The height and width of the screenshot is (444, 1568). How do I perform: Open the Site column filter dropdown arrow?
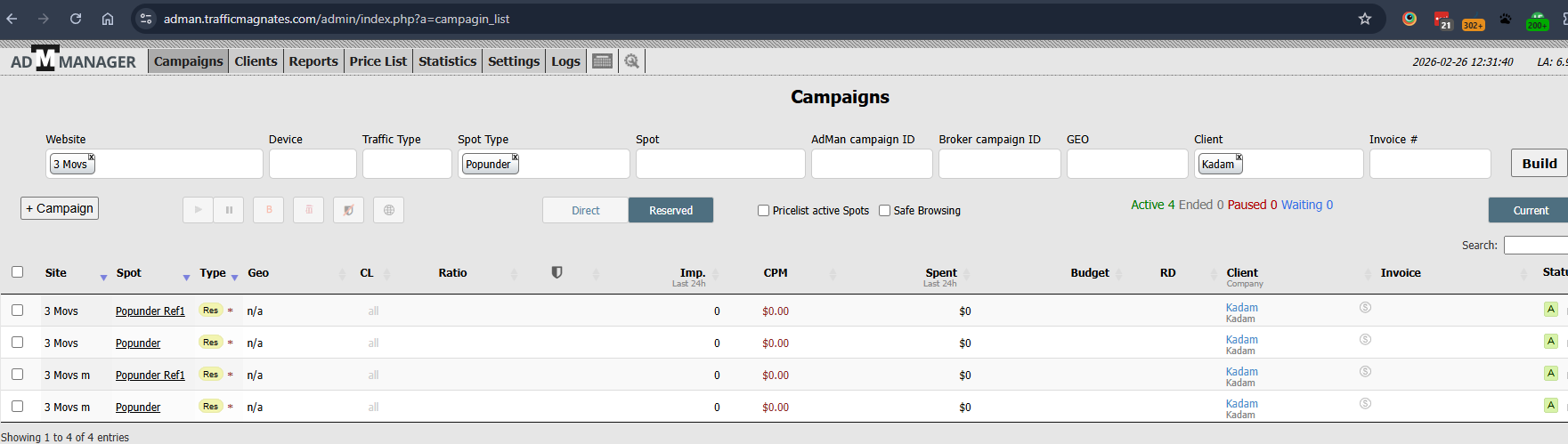[x=103, y=278]
